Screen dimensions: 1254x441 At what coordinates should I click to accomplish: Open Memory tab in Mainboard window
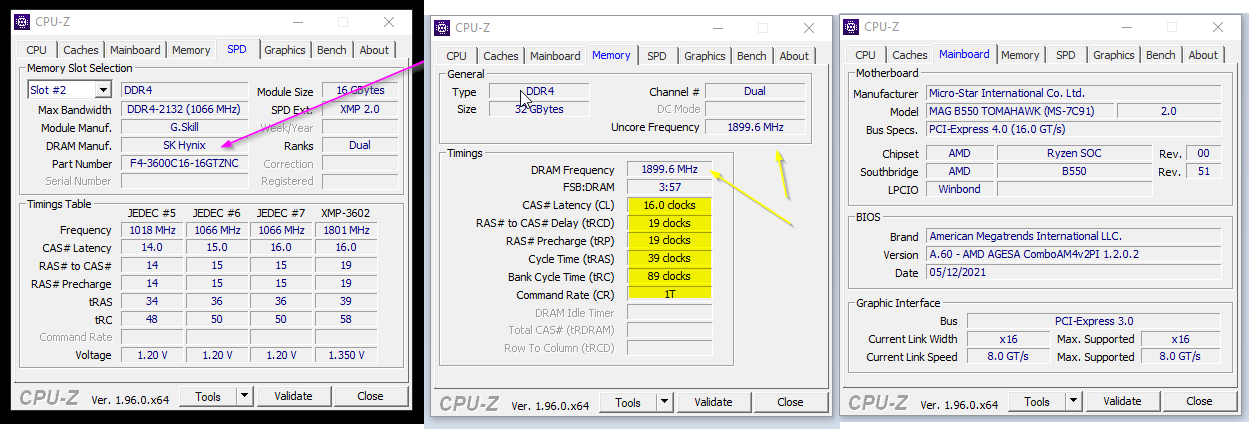coord(1020,55)
